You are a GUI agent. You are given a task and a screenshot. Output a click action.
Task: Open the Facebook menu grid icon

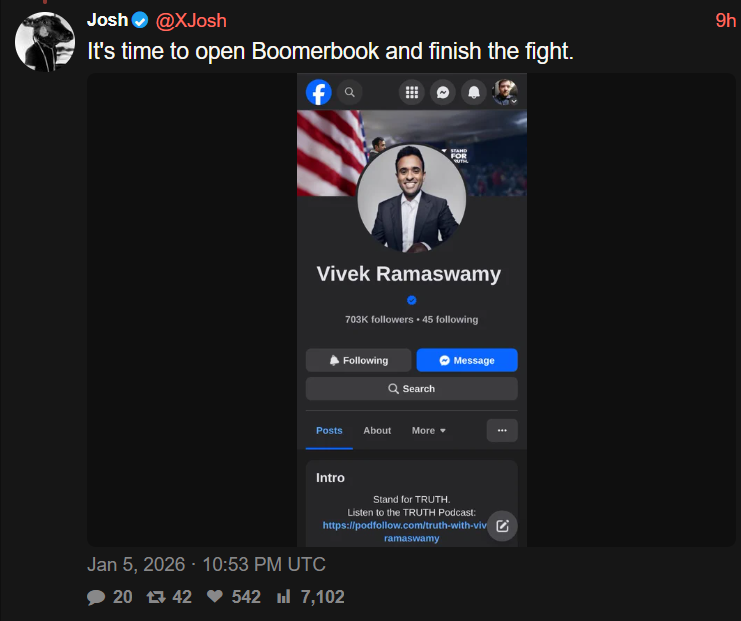tap(412, 92)
